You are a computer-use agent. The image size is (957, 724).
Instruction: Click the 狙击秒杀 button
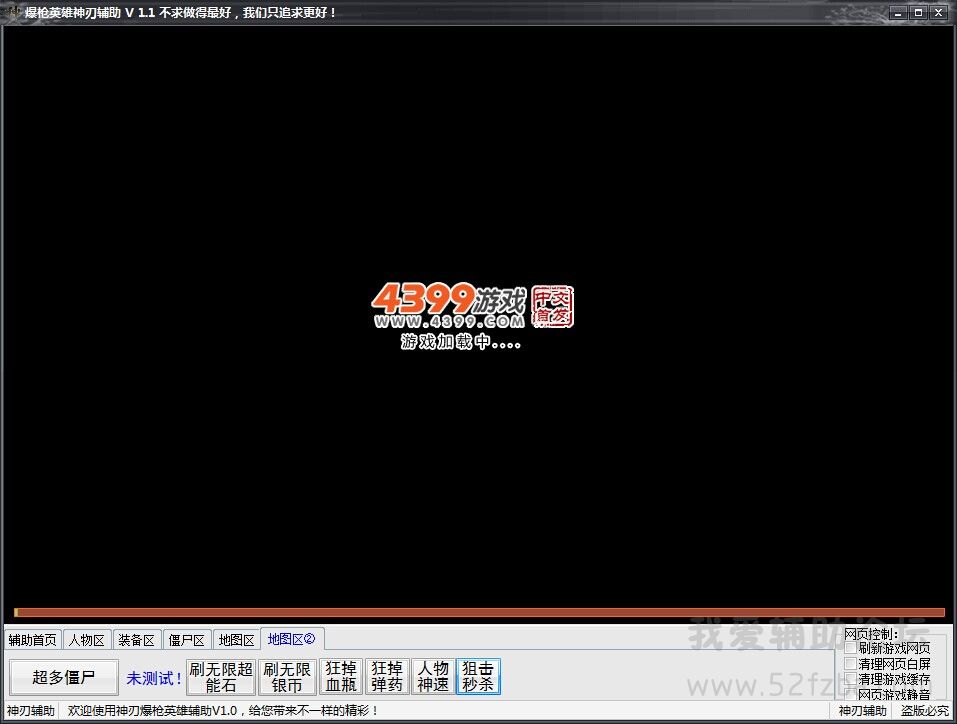[478, 677]
